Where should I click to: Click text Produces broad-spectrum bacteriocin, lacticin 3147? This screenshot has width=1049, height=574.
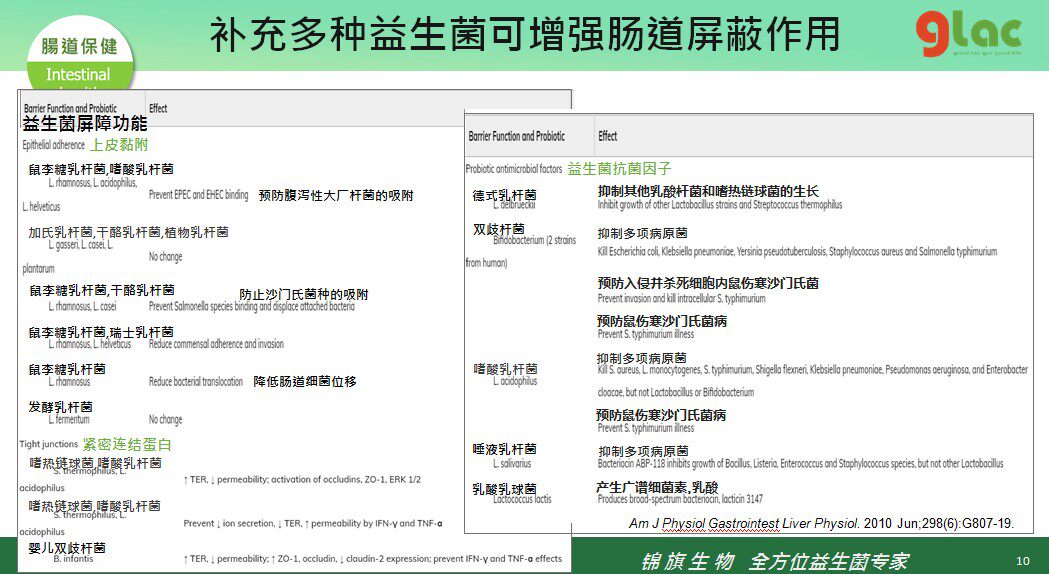(680, 498)
